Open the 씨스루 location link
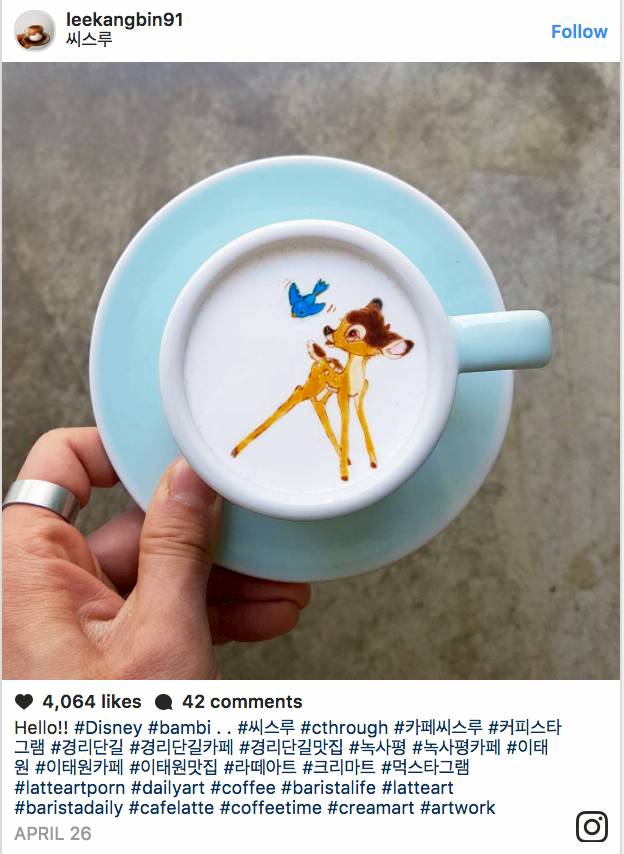The height and width of the screenshot is (854, 624). click(89, 40)
